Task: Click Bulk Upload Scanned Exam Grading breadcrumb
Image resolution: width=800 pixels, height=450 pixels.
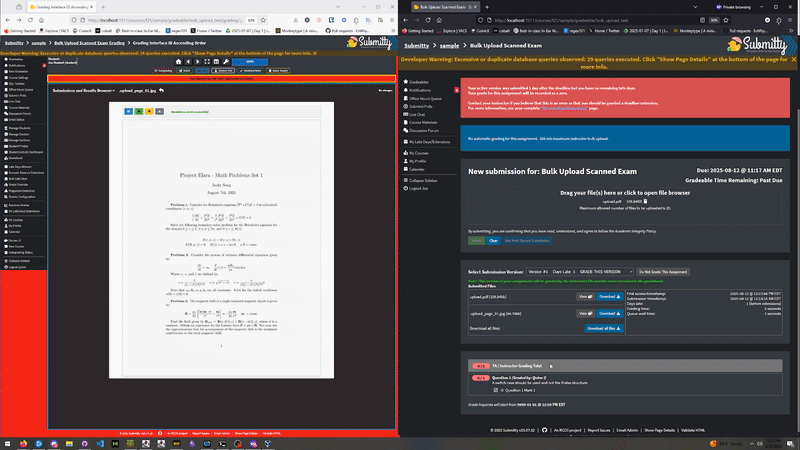Action: (x=89, y=43)
